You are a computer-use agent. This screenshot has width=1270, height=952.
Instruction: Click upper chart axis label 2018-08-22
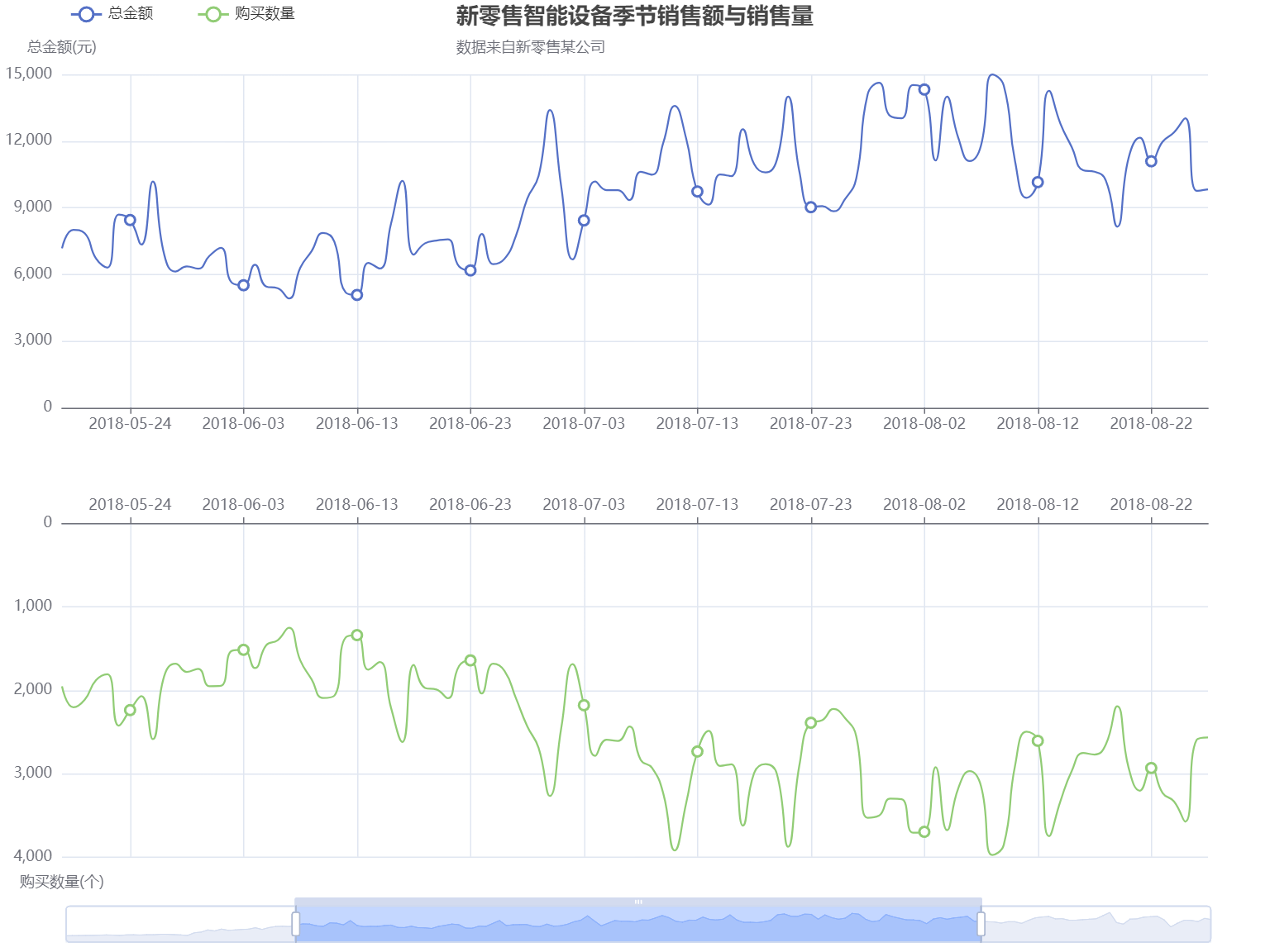tap(1151, 424)
